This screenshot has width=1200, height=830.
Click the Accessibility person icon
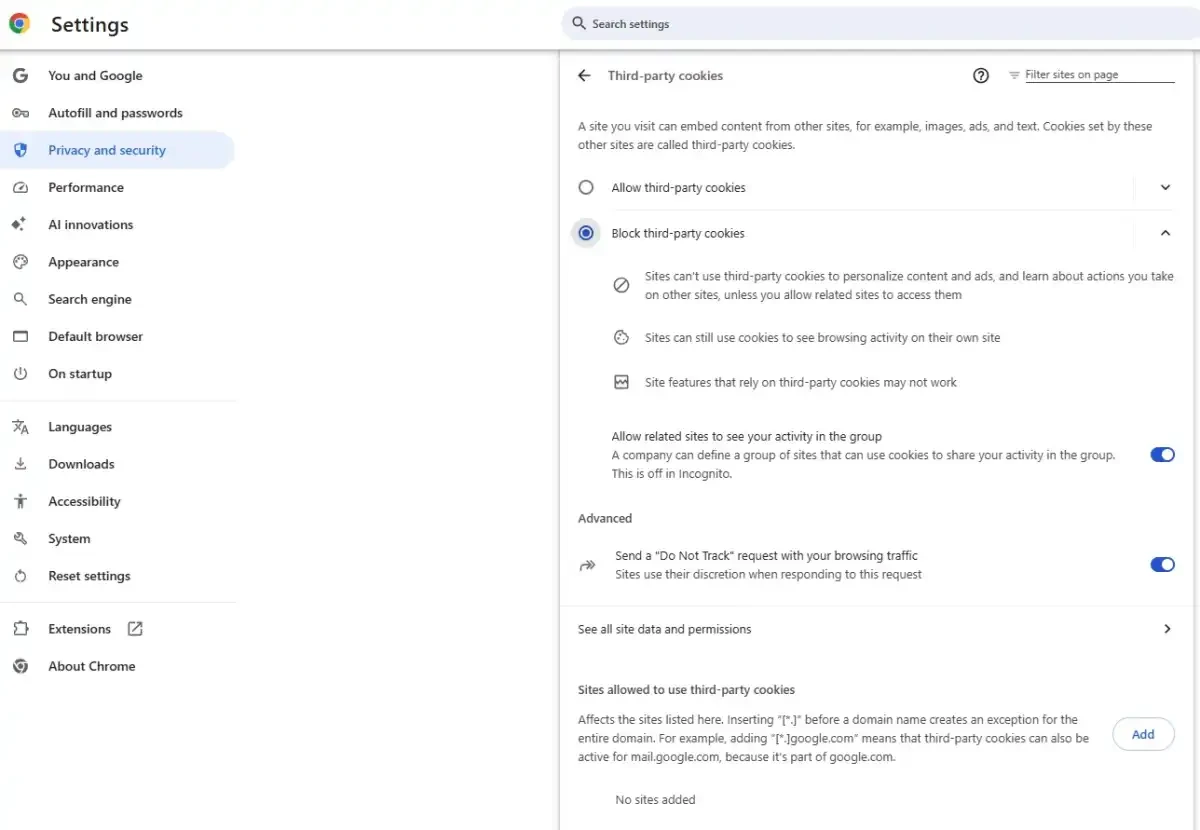[20, 501]
